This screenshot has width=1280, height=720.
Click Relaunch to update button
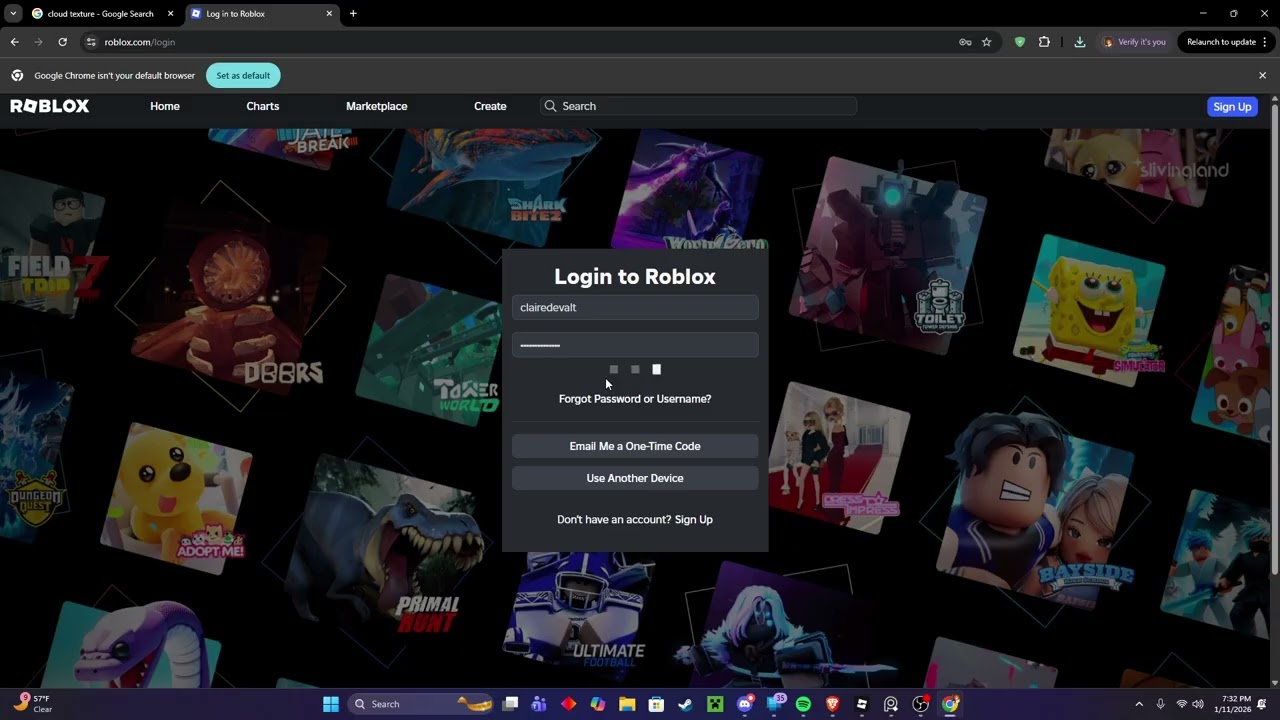pyautogui.click(x=1221, y=42)
